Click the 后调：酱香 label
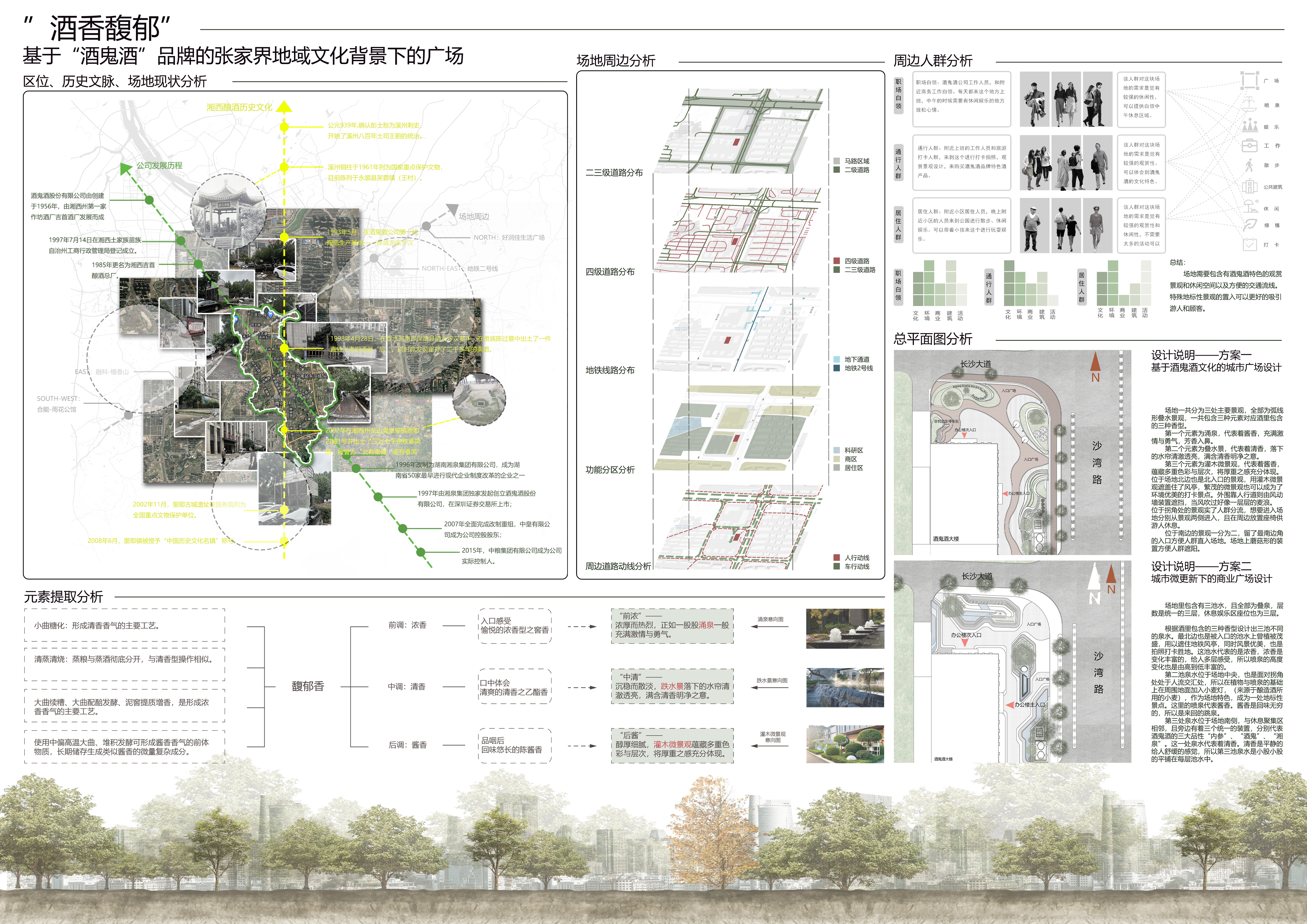 tap(408, 745)
